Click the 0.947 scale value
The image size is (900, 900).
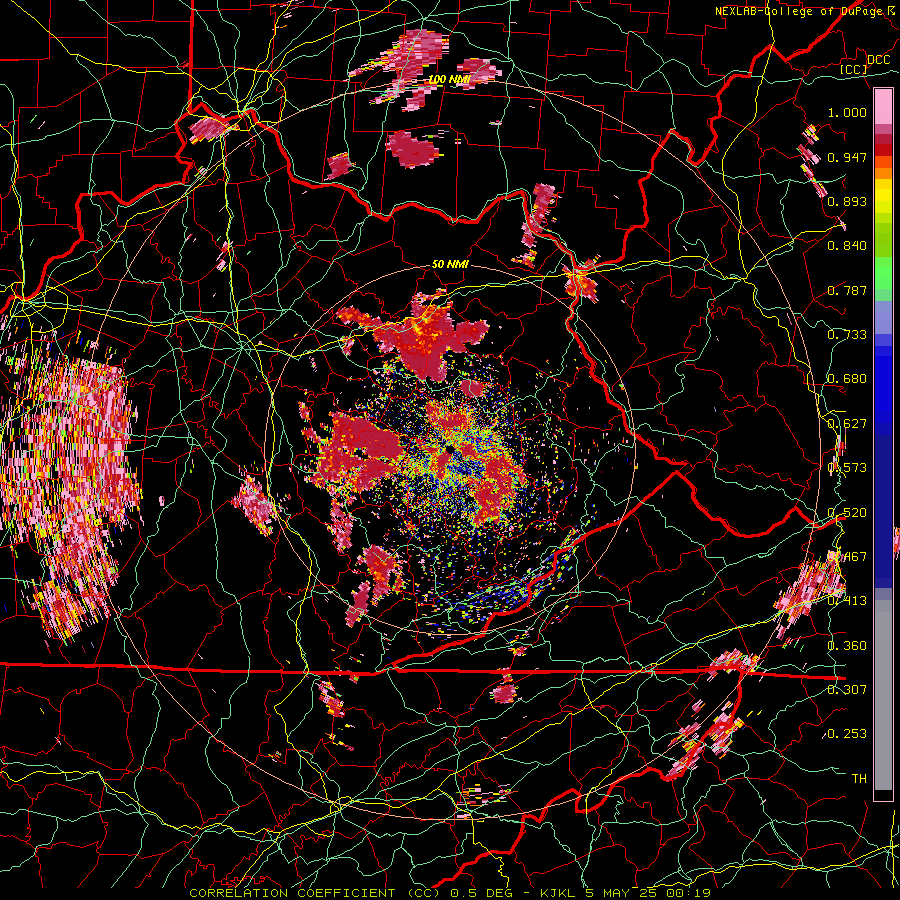click(847, 157)
